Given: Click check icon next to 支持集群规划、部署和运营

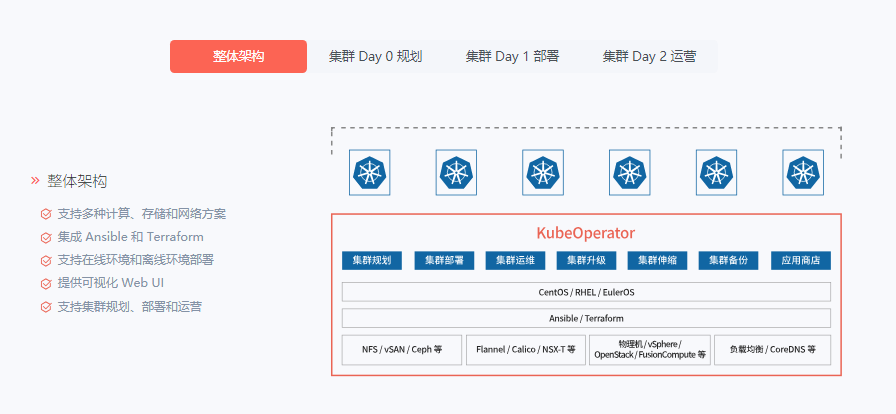Looking at the screenshot, I should (x=46, y=307).
